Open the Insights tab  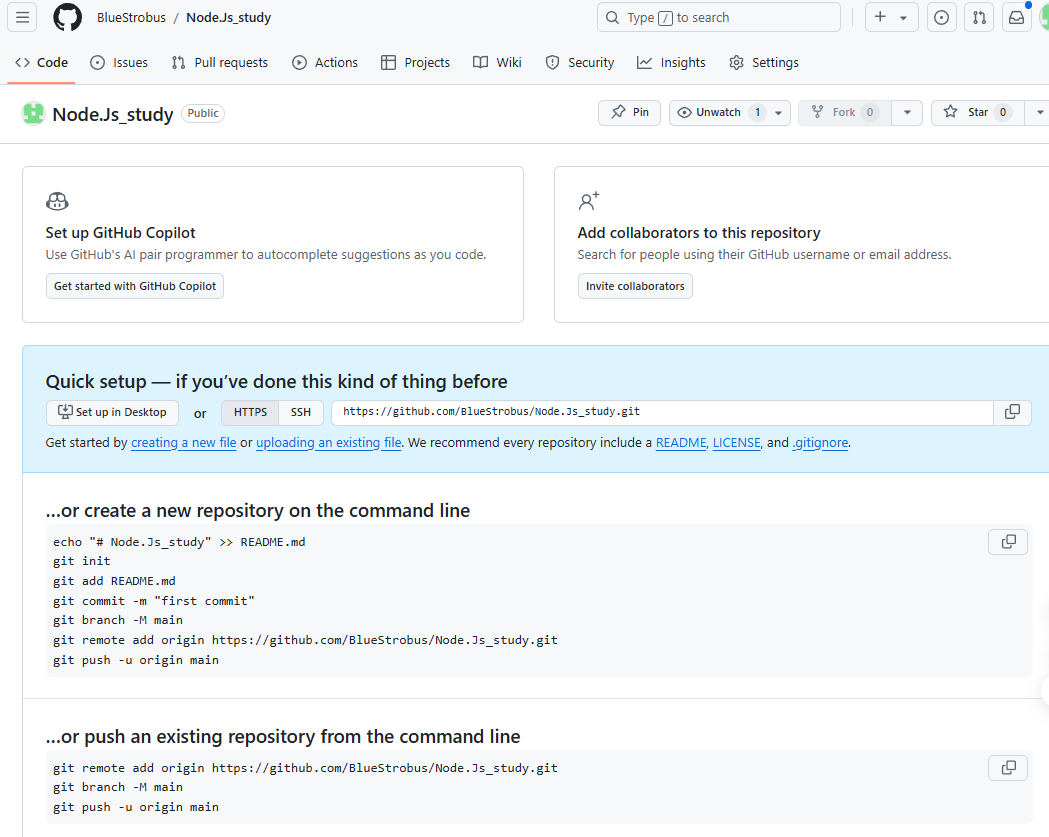(671, 62)
